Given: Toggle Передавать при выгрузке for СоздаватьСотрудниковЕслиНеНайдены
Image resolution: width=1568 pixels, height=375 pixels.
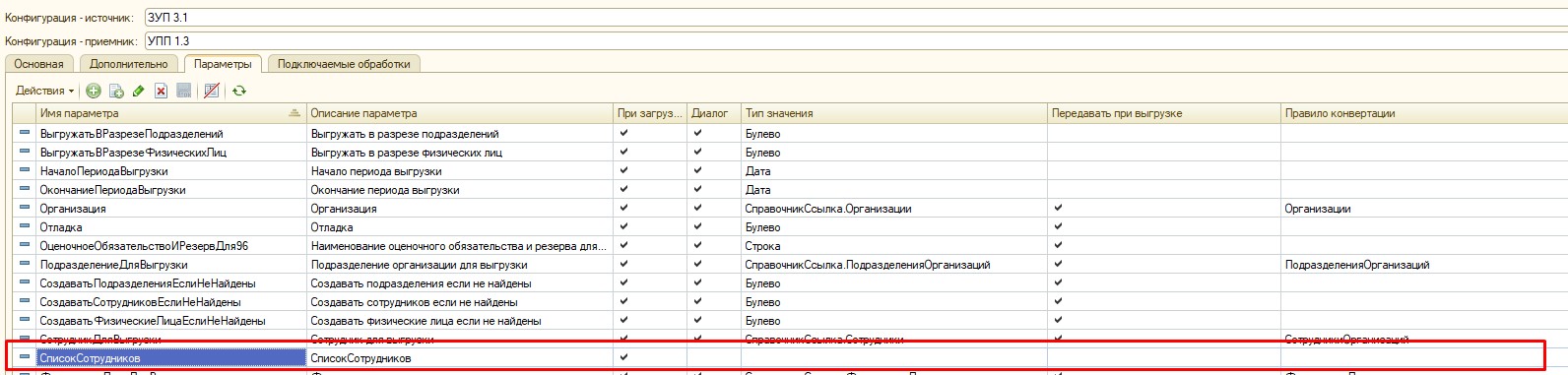Looking at the screenshot, I should click(1058, 301).
